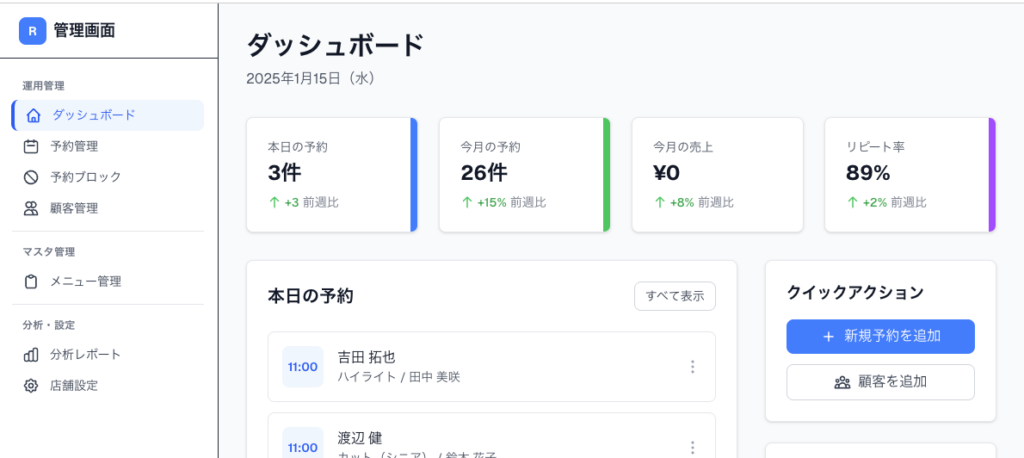1024x458 pixels.
Task: Click the bar chart icon beside 分析レポート
Action: (x=31, y=354)
